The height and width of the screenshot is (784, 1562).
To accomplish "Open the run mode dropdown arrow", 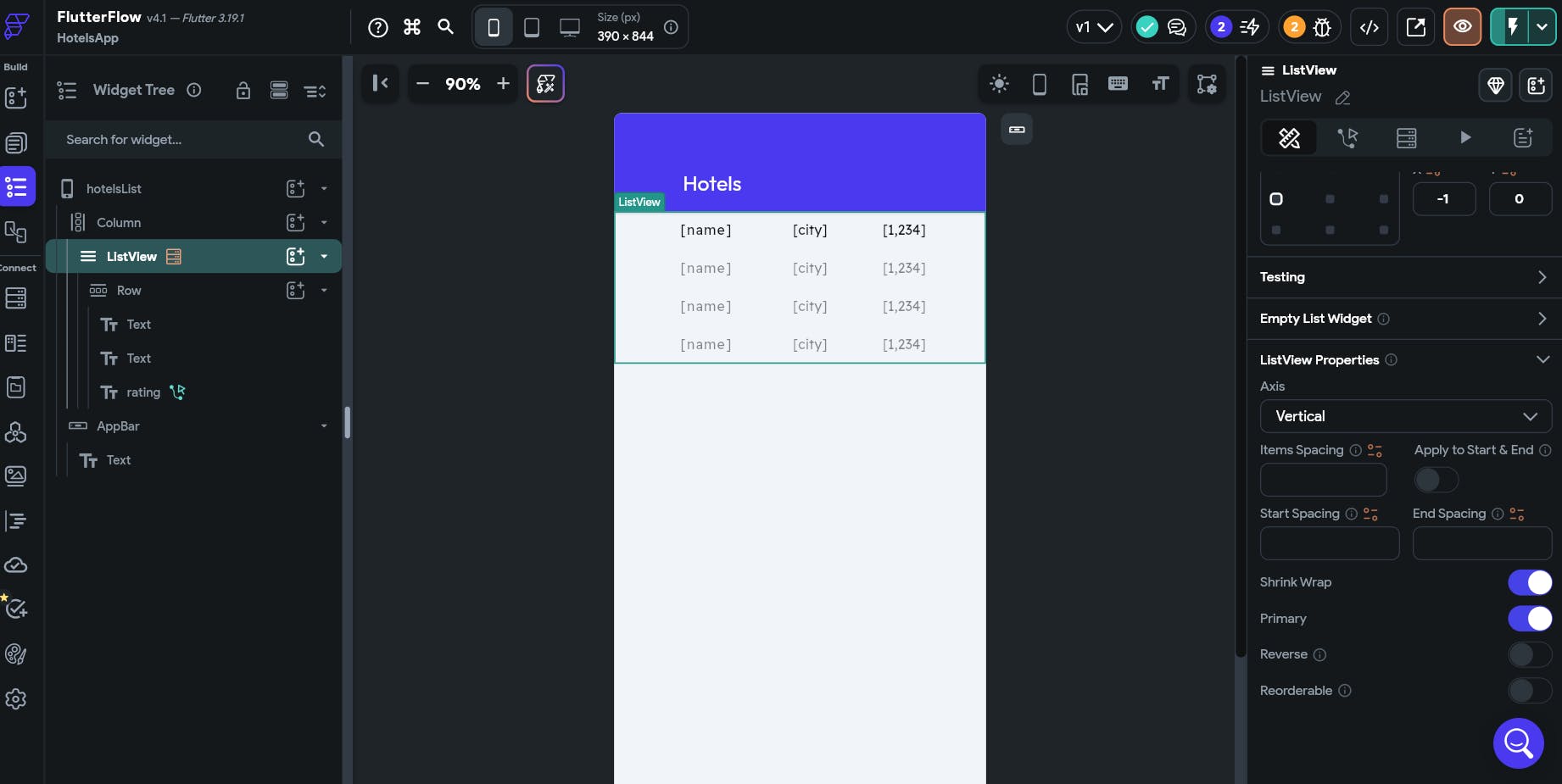I will click(1542, 27).
